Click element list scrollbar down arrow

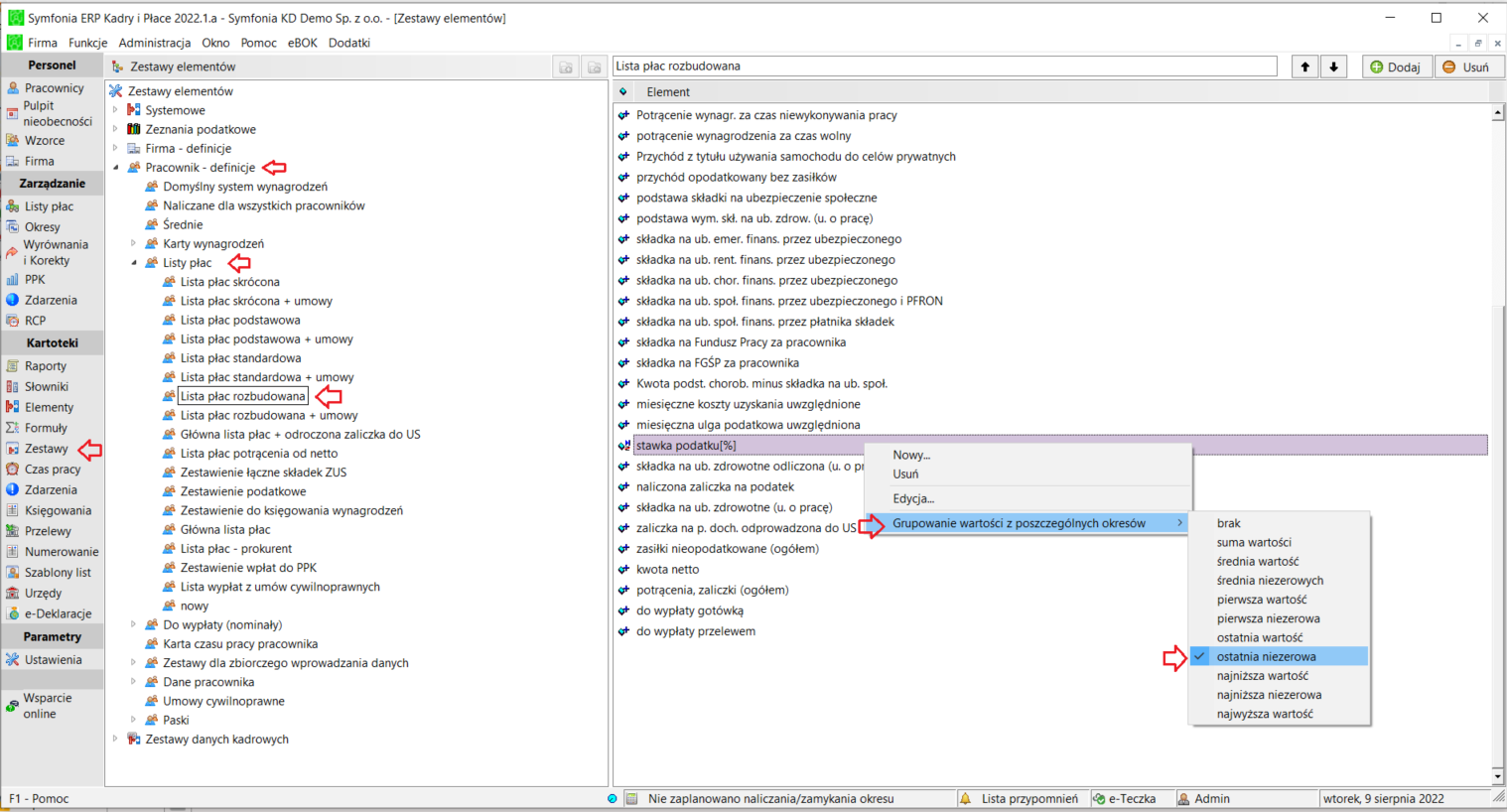[1498, 776]
